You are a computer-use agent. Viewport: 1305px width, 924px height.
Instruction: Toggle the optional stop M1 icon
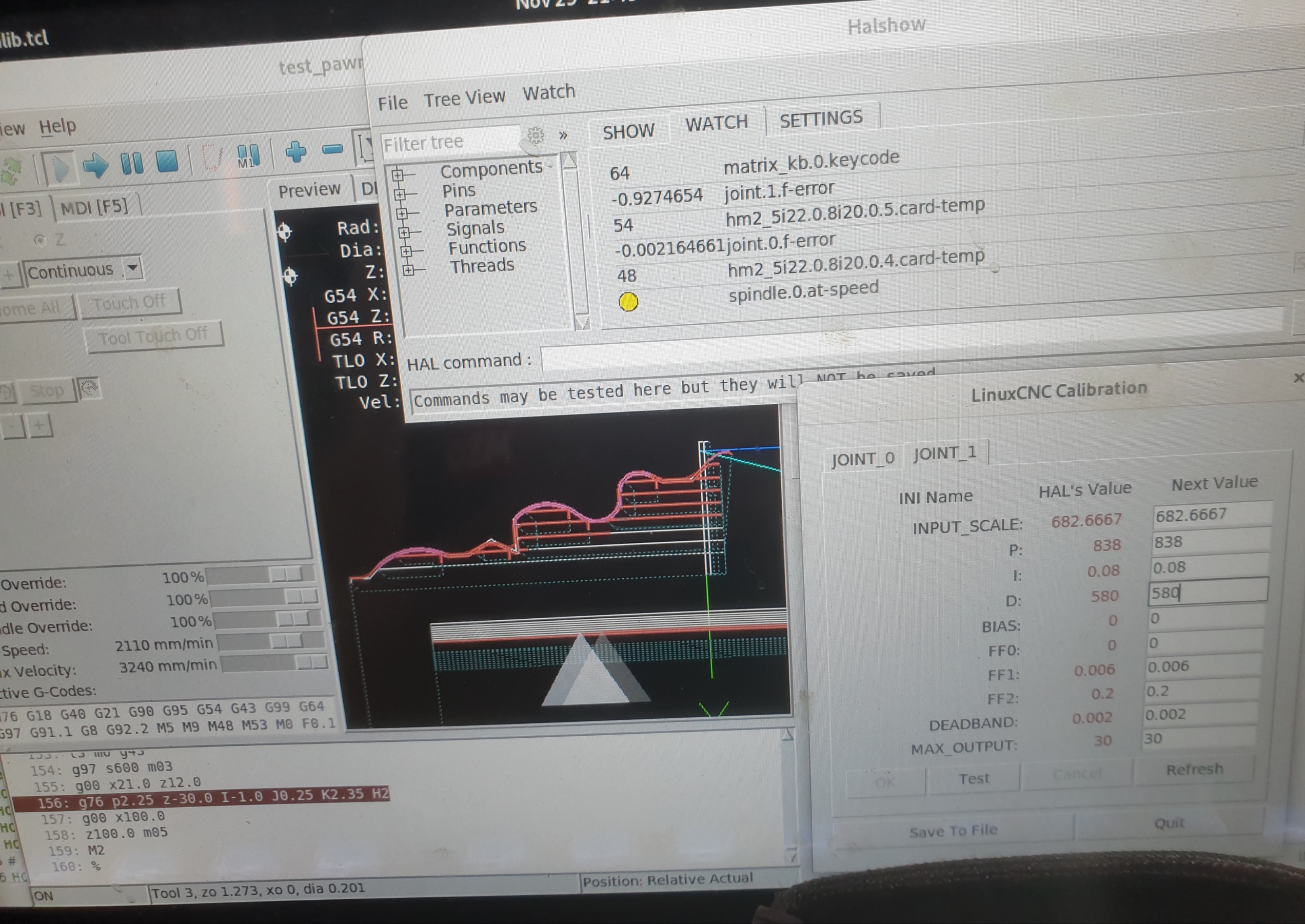pyautogui.click(x=248, y=156)
